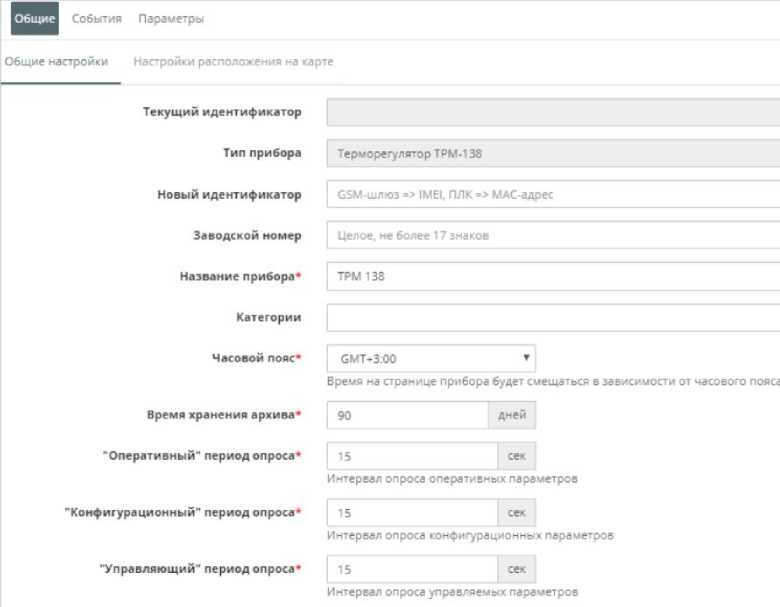This screenshot has width=780, height=607.
Task: Open Настройки расположения на карте sub-tab
Action: (x=233, y=62)
